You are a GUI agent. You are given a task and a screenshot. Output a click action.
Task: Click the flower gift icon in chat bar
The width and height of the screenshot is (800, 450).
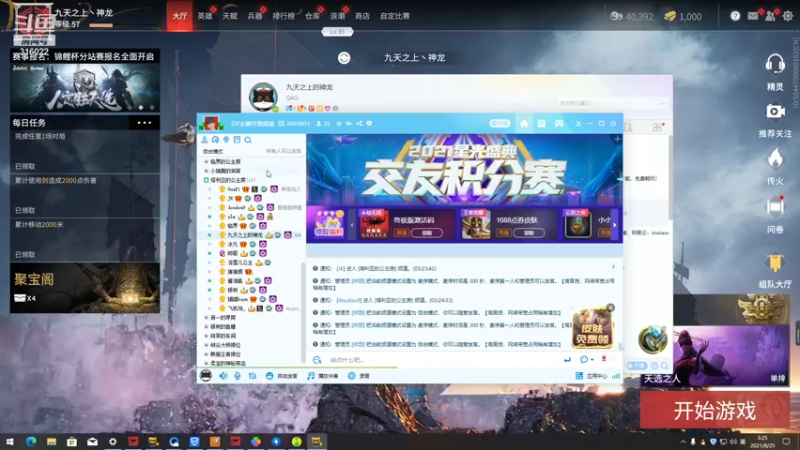[604, 359]
